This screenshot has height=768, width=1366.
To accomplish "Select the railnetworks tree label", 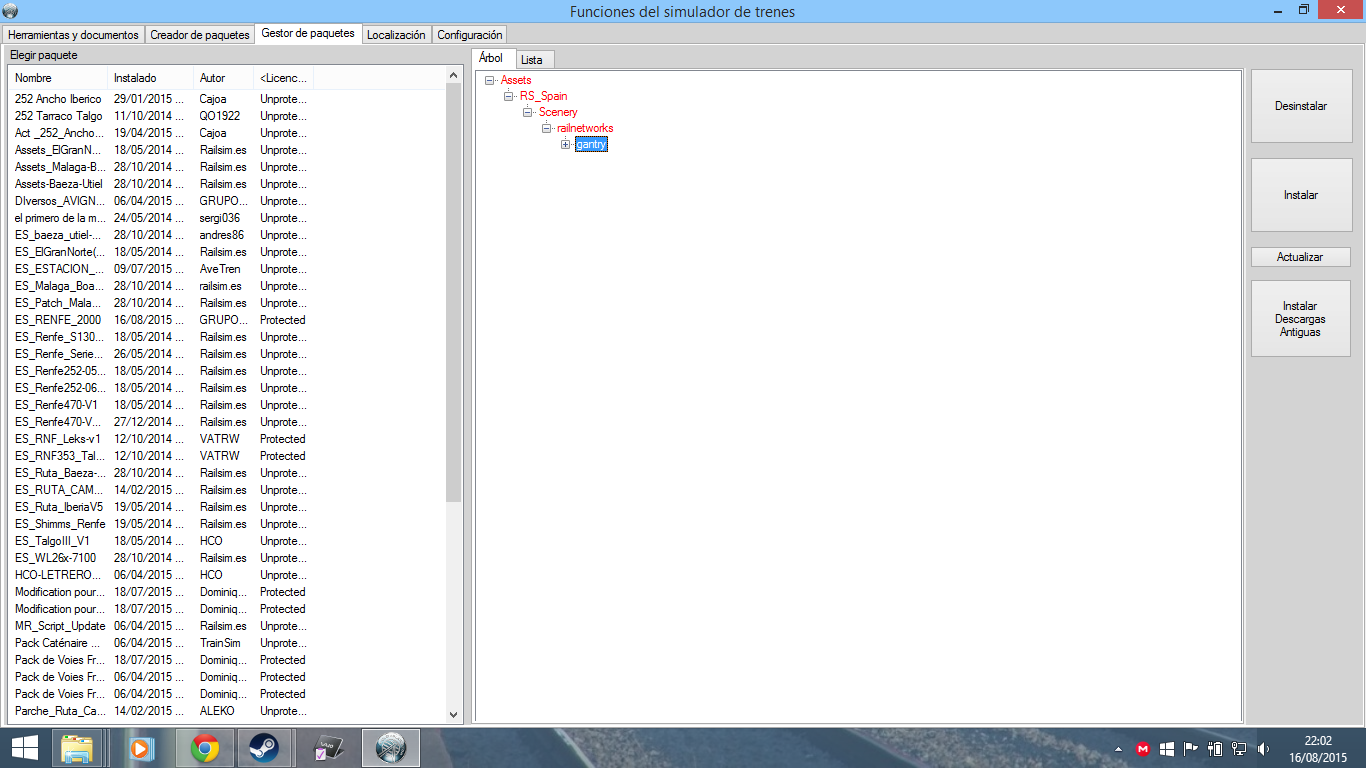I will pos(585,128).
